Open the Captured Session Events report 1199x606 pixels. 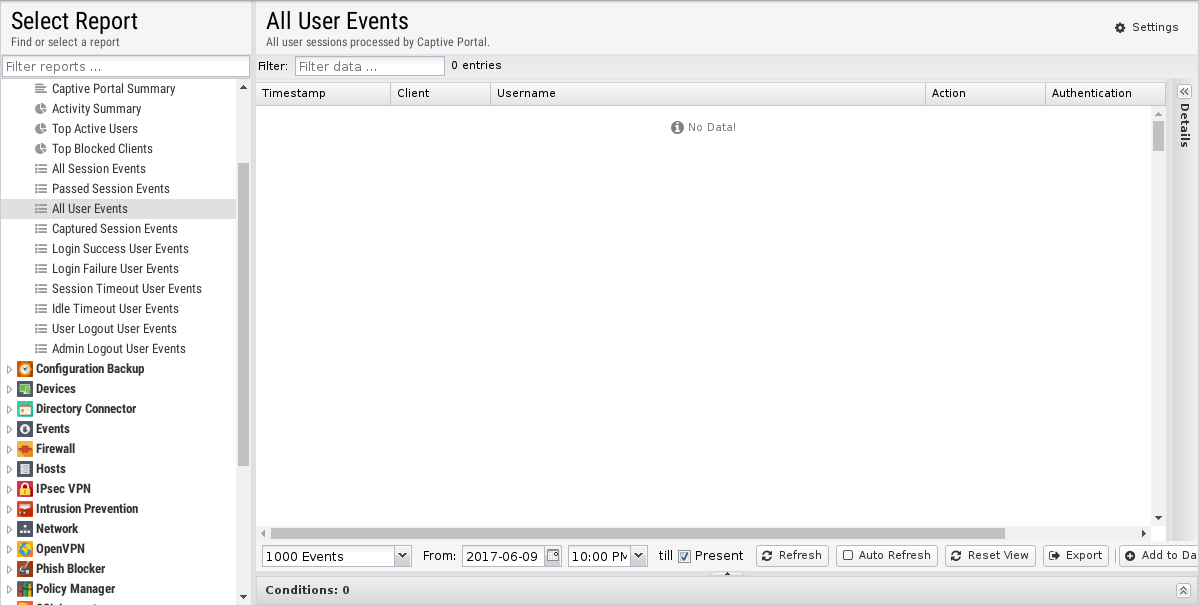pos(114,228)
